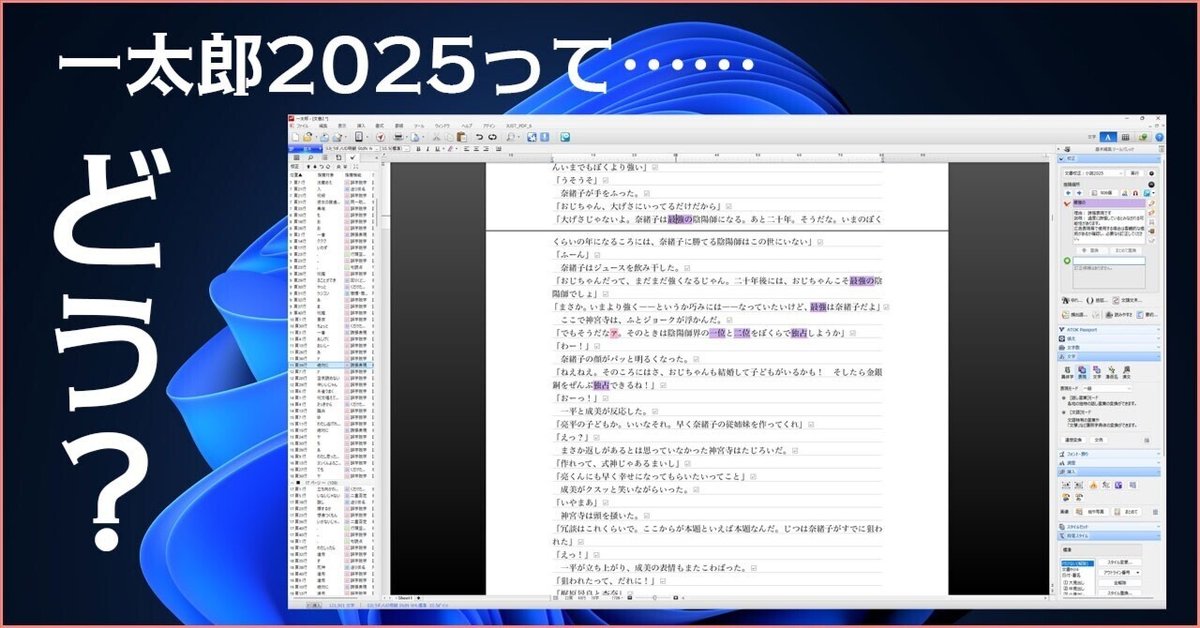Click the blue help question mark icon
The height and width of the screenshot is (628, 1200).
1159,137
